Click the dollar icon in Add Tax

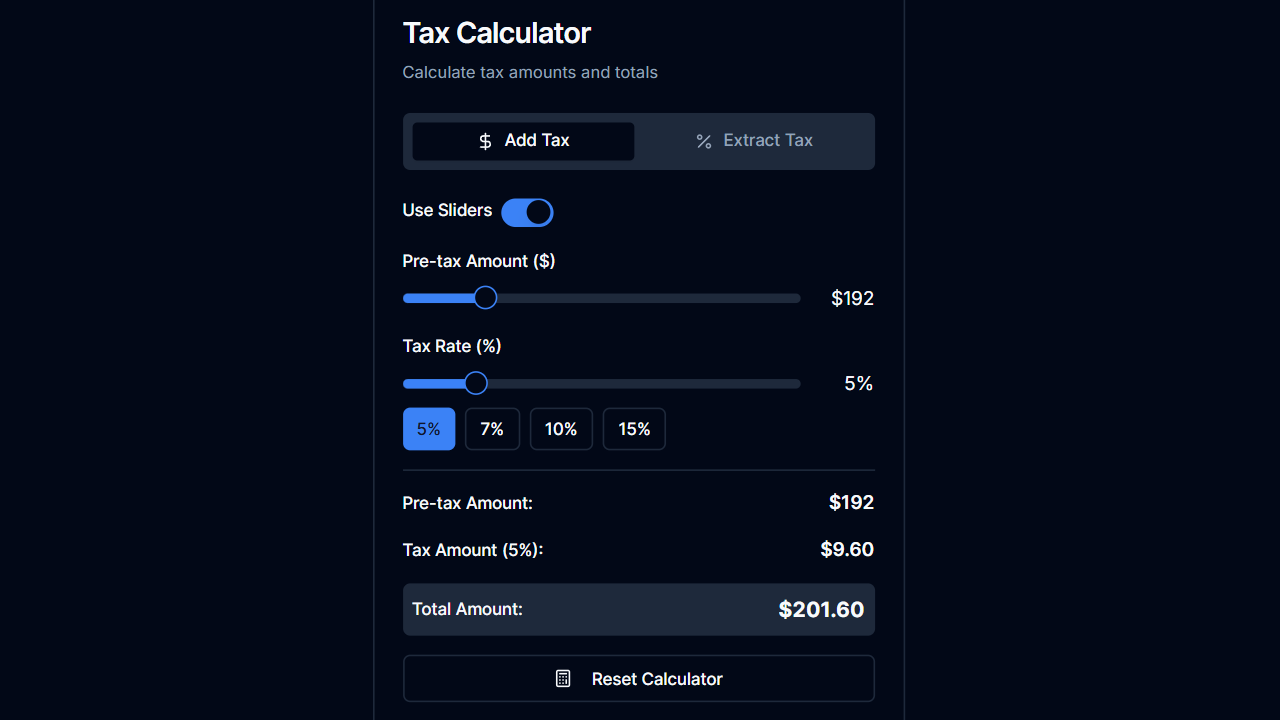click(484, 141)
